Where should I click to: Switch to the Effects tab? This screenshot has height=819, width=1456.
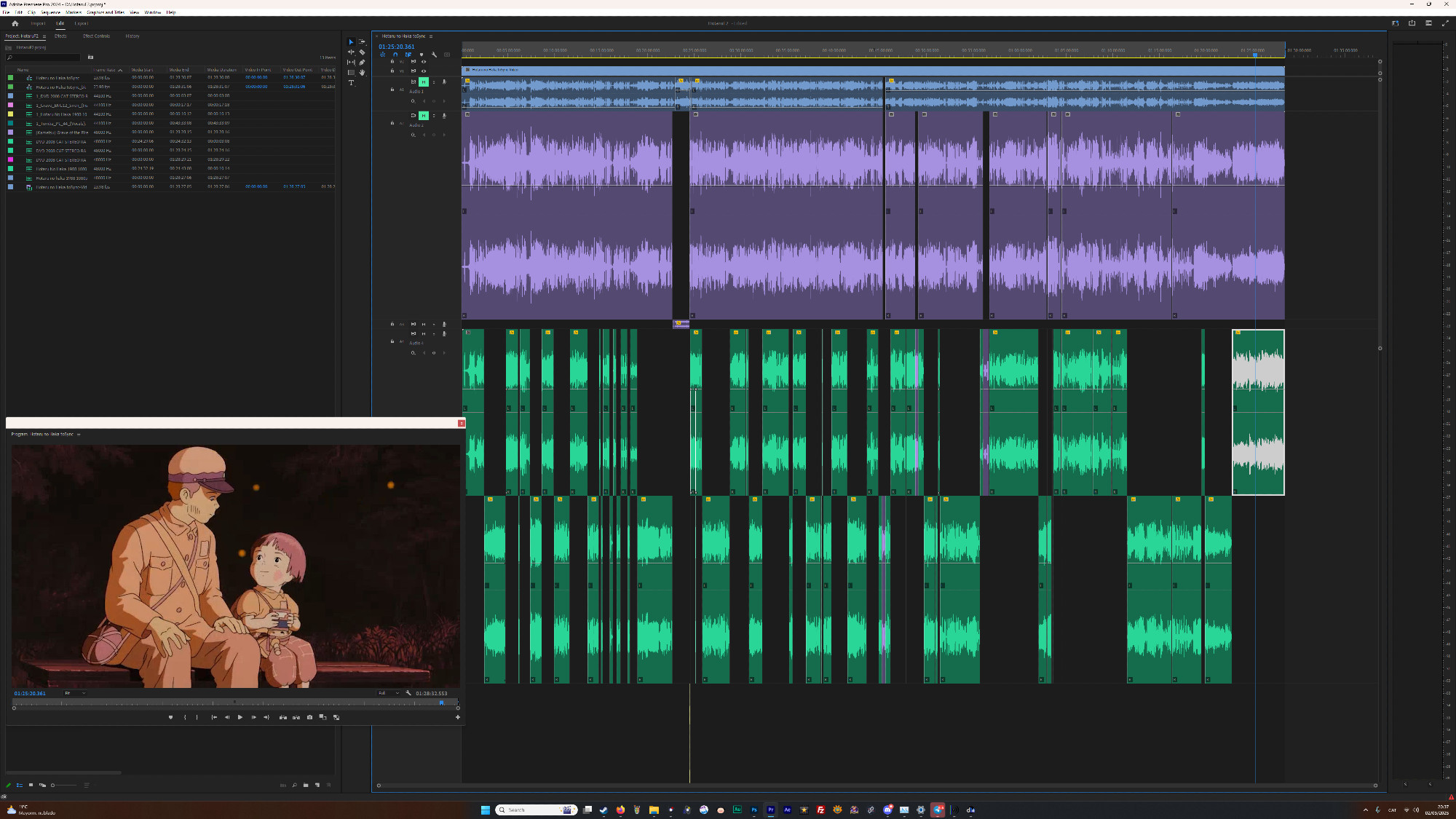coord(60,36)
